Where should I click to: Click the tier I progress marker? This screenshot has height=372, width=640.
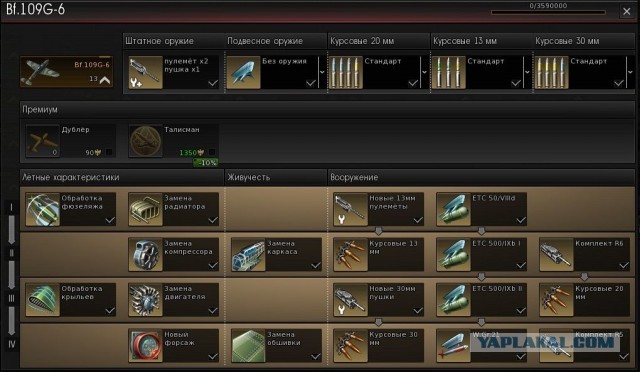tap(11, 207)
